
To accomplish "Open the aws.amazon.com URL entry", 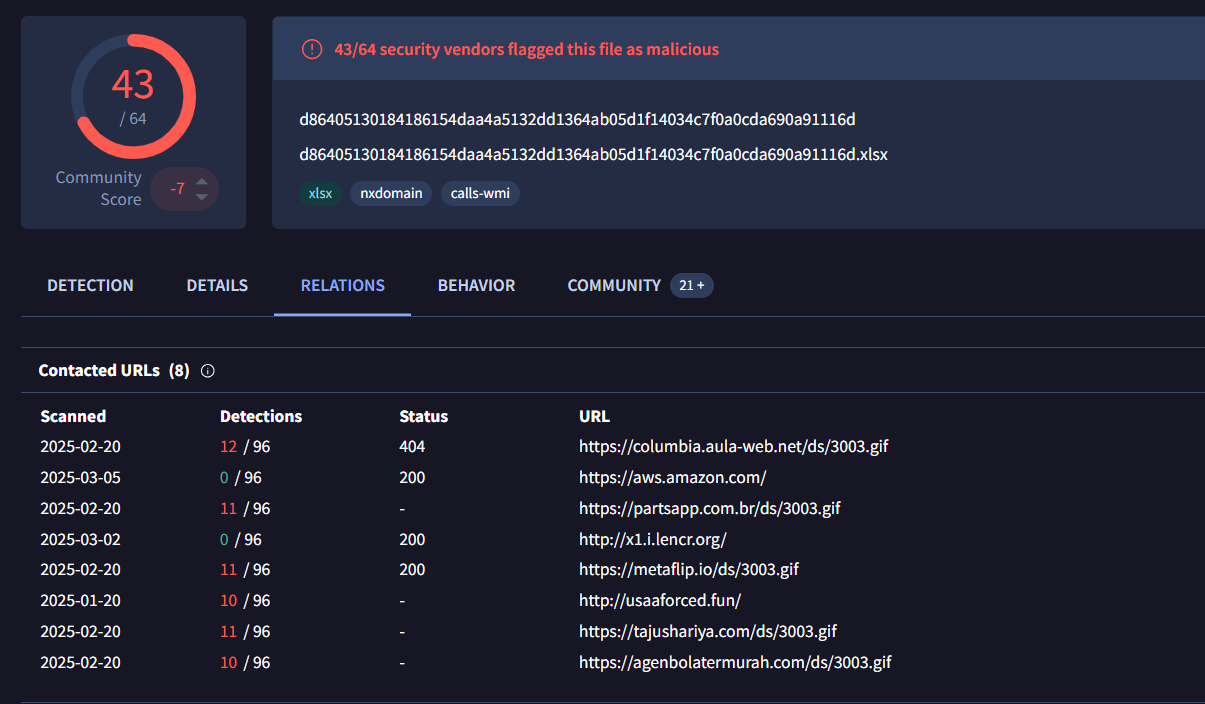I will [x=672, y=477].
